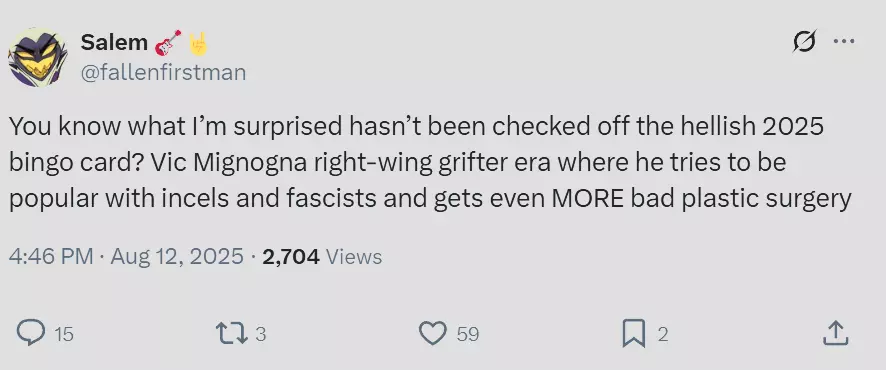Like the post with the heart icon

click(x=433, y=333)
